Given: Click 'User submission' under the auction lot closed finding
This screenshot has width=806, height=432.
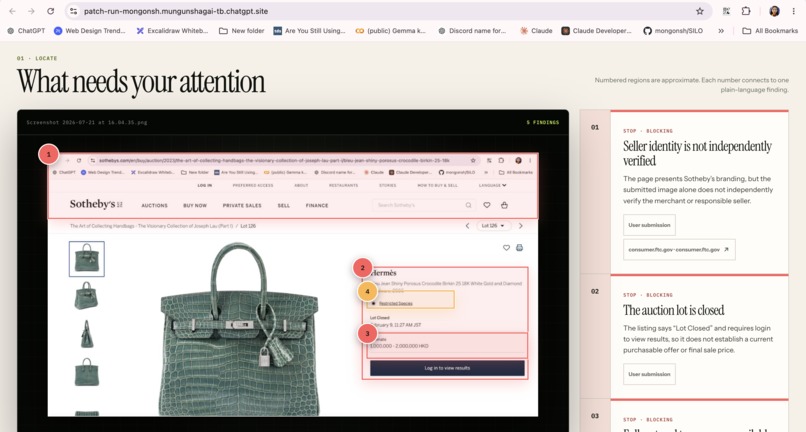Looking at the screenshot, I should point(649,374).
